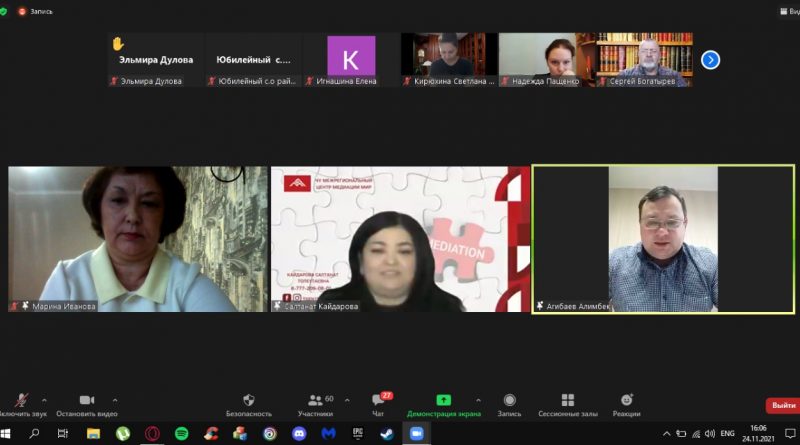Screen dimensions: 800x445
Task: Show hidden system tray icons
Action: (x=666, y=434)
